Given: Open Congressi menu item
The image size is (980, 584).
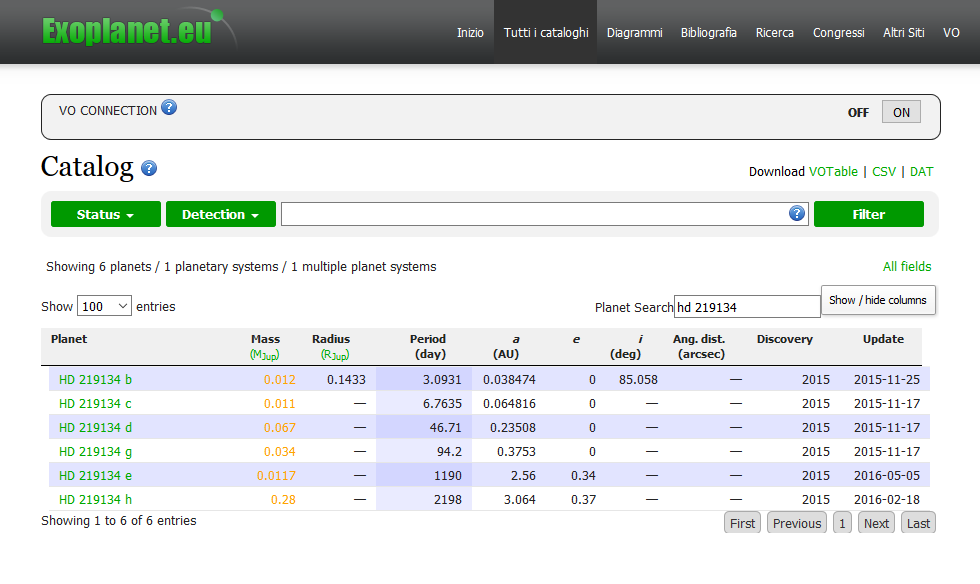Looking at the screenshot, I should point(838,33).
